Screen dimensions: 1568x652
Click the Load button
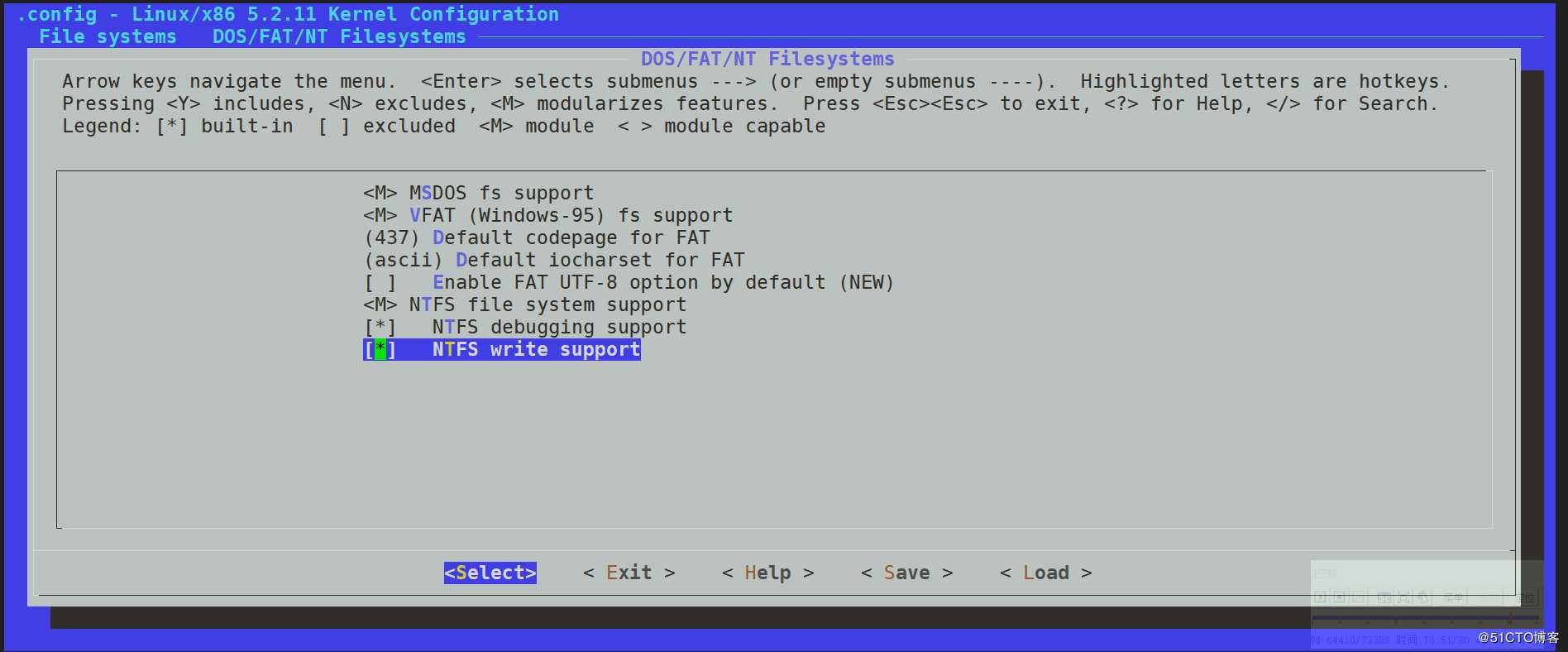[1046, 573]
